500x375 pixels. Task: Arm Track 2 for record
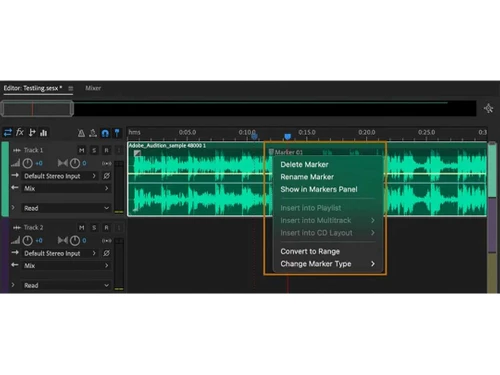[106, 228]
